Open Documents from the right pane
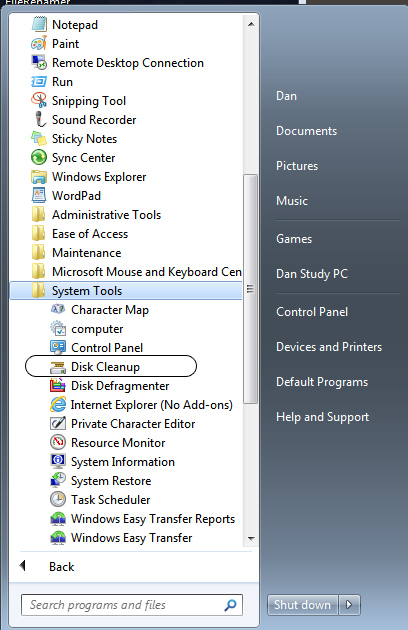Image resolution: width=408 pixels, height=630 pixels. point(306,131)
